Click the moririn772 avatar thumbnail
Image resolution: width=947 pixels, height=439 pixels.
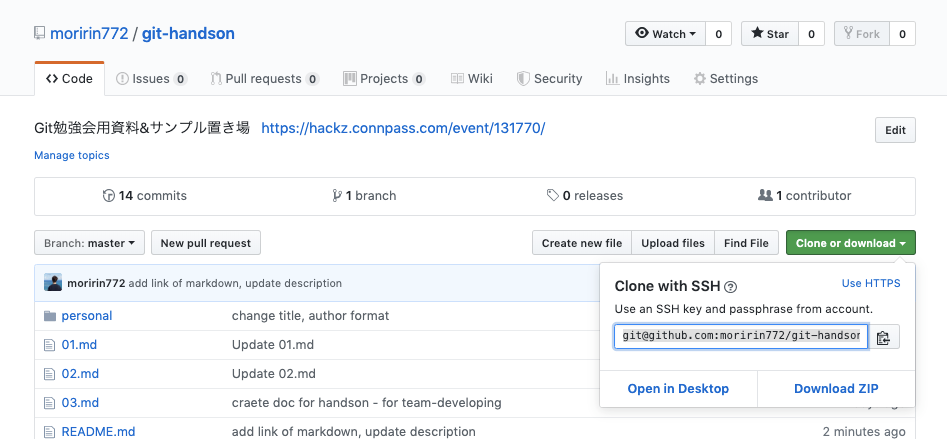point(53,283)
